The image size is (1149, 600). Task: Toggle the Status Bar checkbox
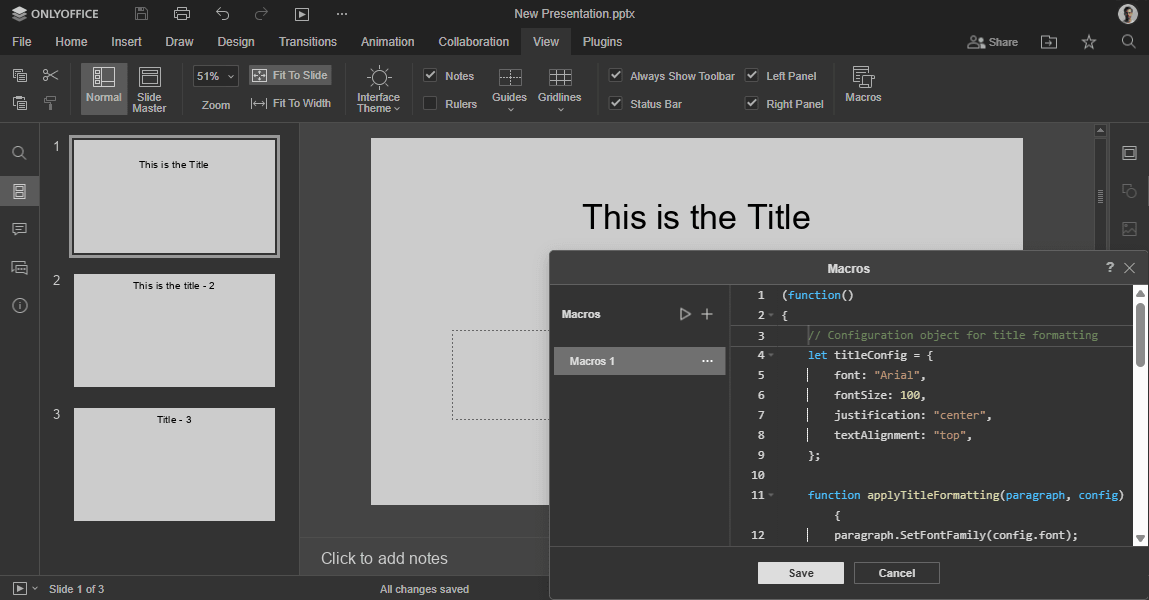click(x=616, y=103)
